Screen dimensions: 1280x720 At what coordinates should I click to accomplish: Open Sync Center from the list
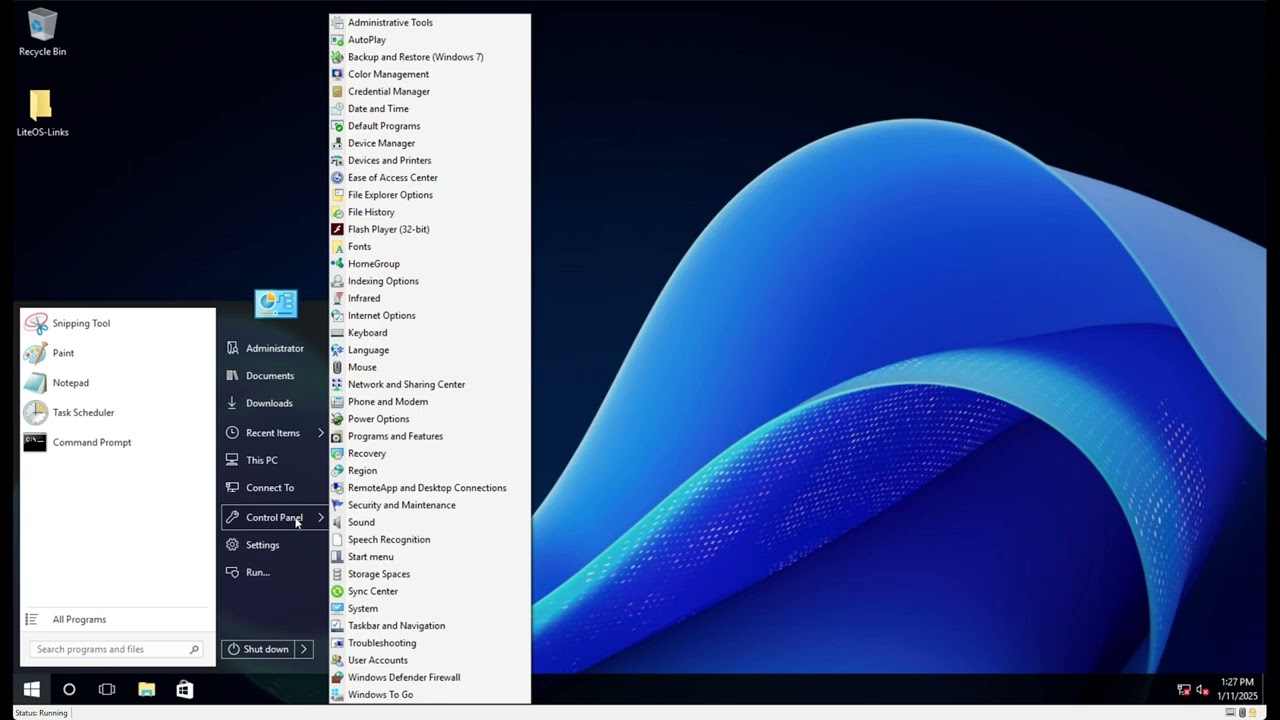click(x=430, y=591)
